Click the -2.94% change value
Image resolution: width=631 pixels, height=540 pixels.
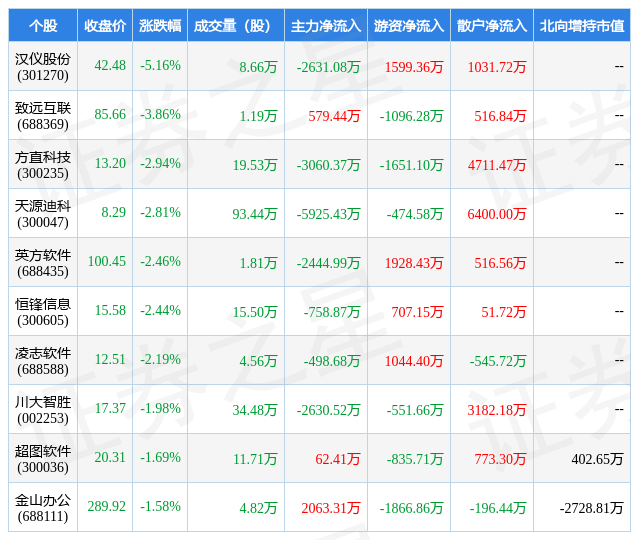tap(160, 163)
